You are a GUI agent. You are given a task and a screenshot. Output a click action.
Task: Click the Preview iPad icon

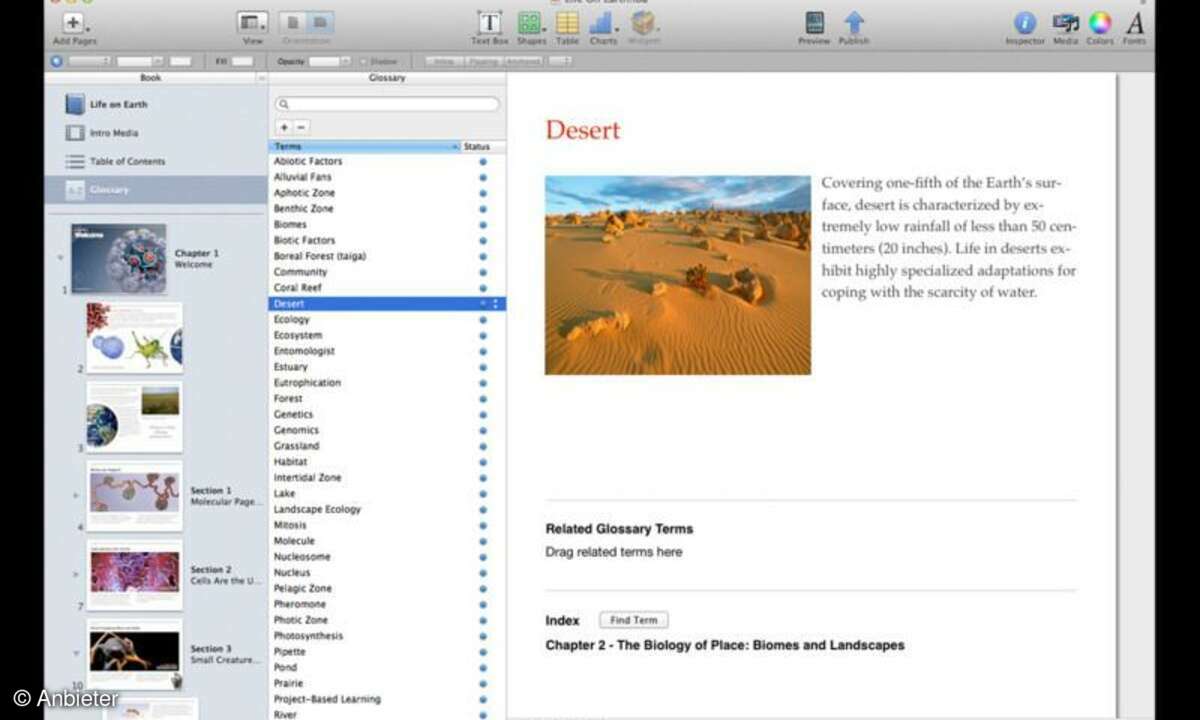point(815,22)
